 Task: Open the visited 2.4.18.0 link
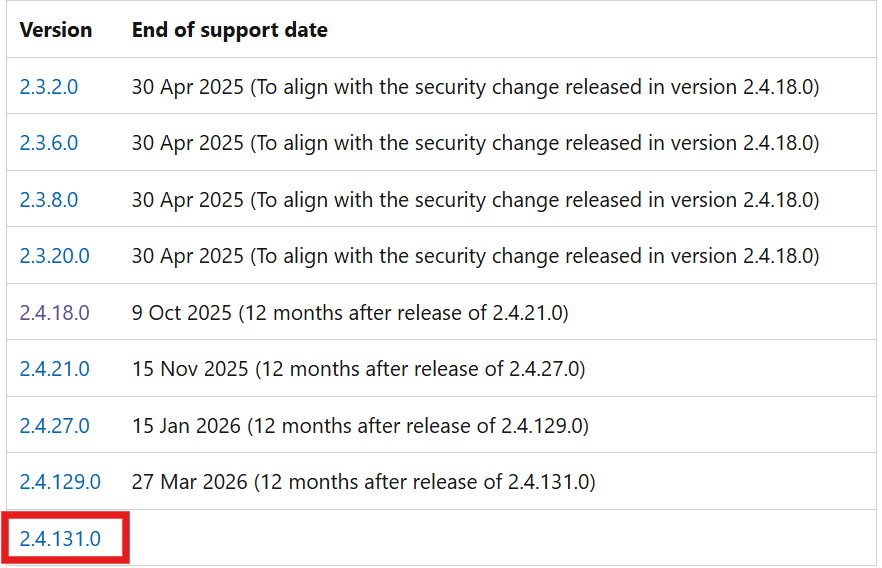point(55,313)
